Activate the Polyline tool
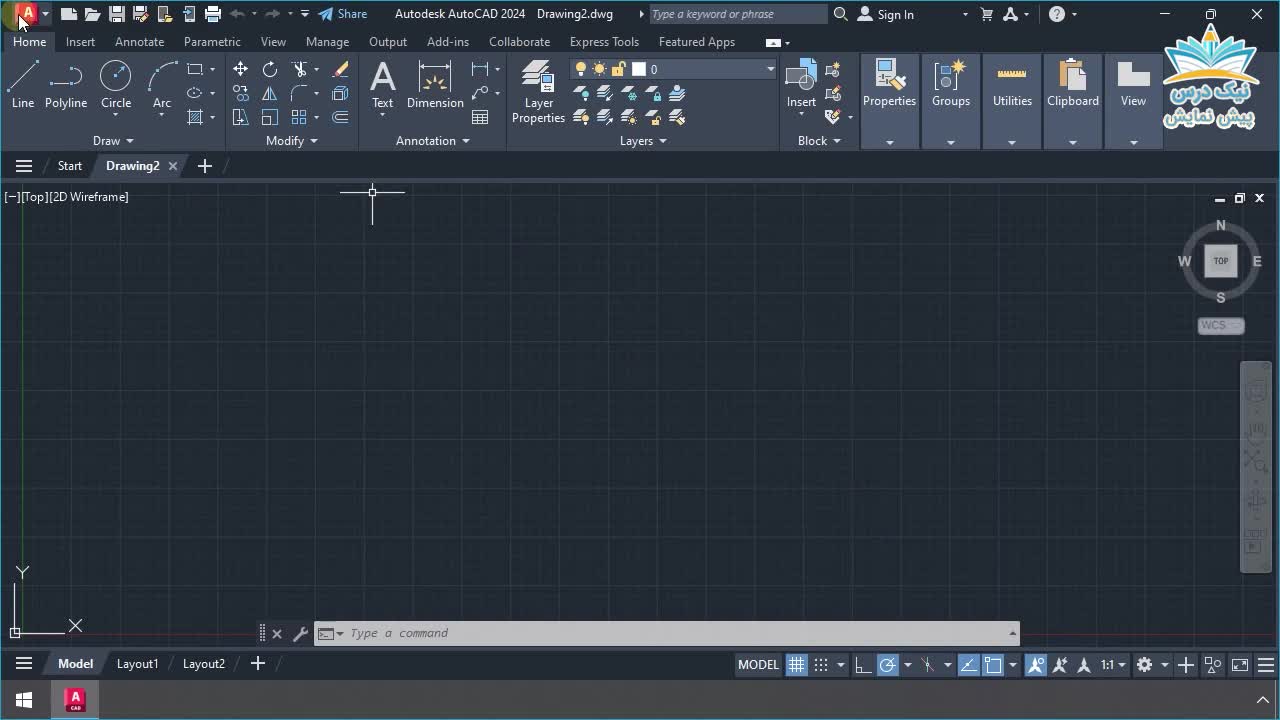The height and width of the screenshot is (720, 1280). point(66,84)
